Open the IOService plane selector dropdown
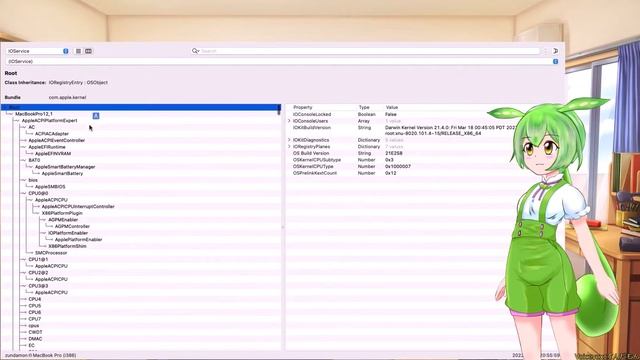 tap(38, 51)
